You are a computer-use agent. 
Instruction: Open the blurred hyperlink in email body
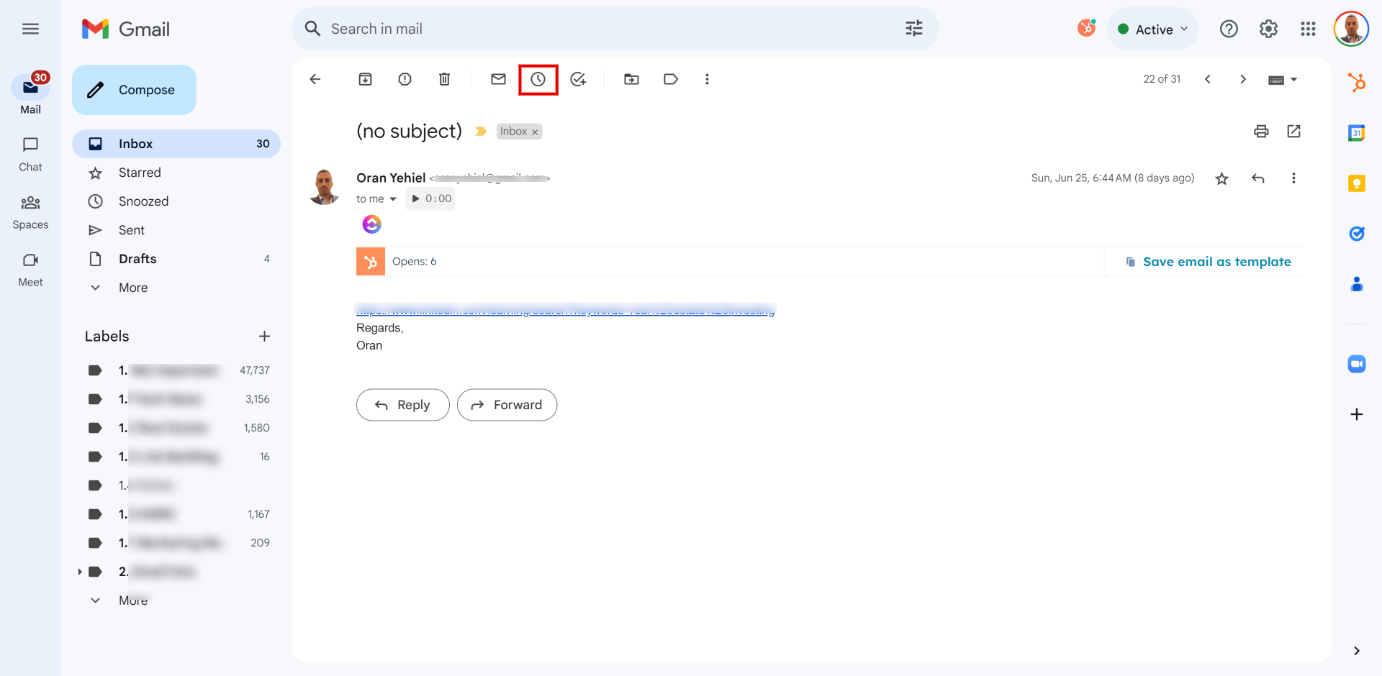click(566, 310)
